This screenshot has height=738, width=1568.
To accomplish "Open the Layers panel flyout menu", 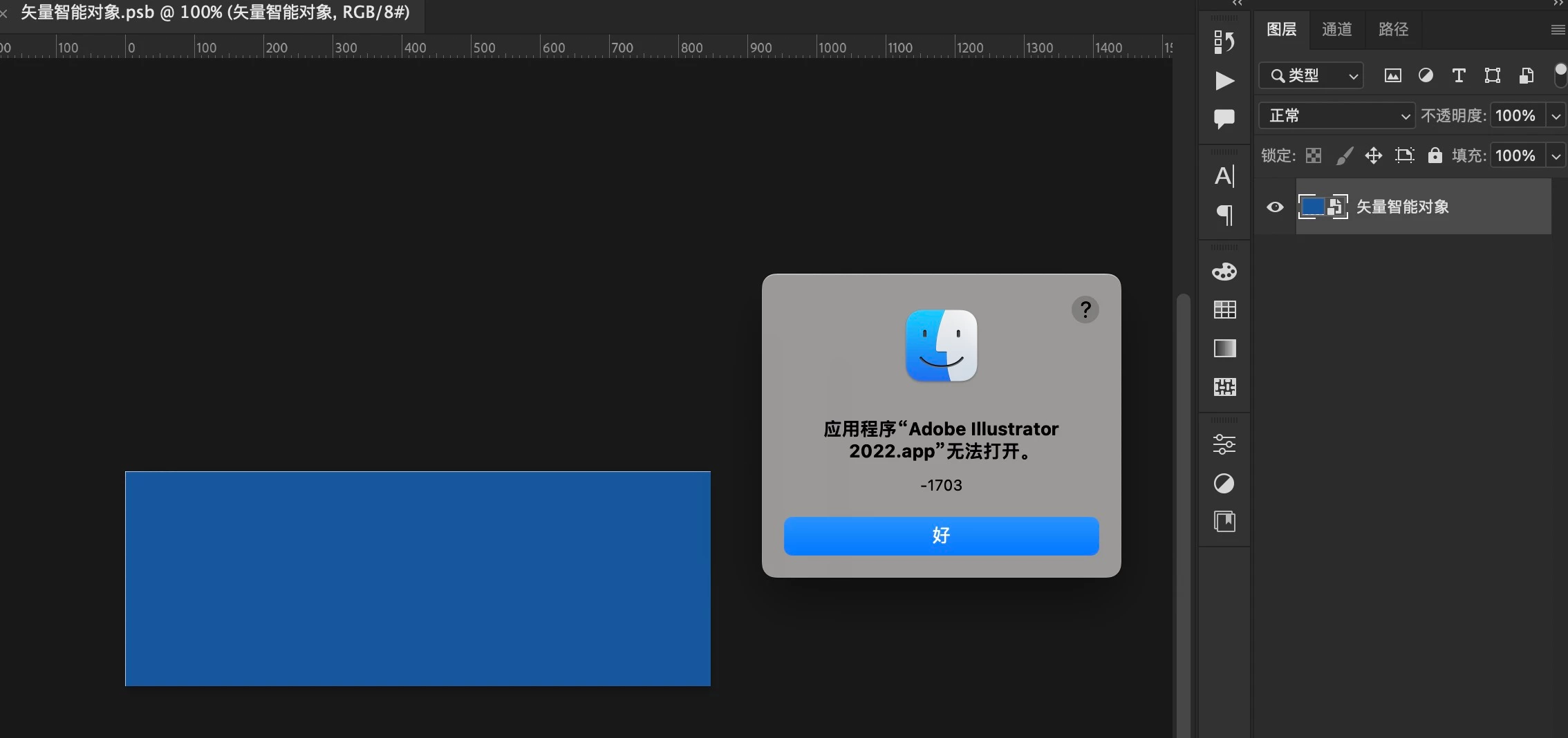I will point(1558,30).
